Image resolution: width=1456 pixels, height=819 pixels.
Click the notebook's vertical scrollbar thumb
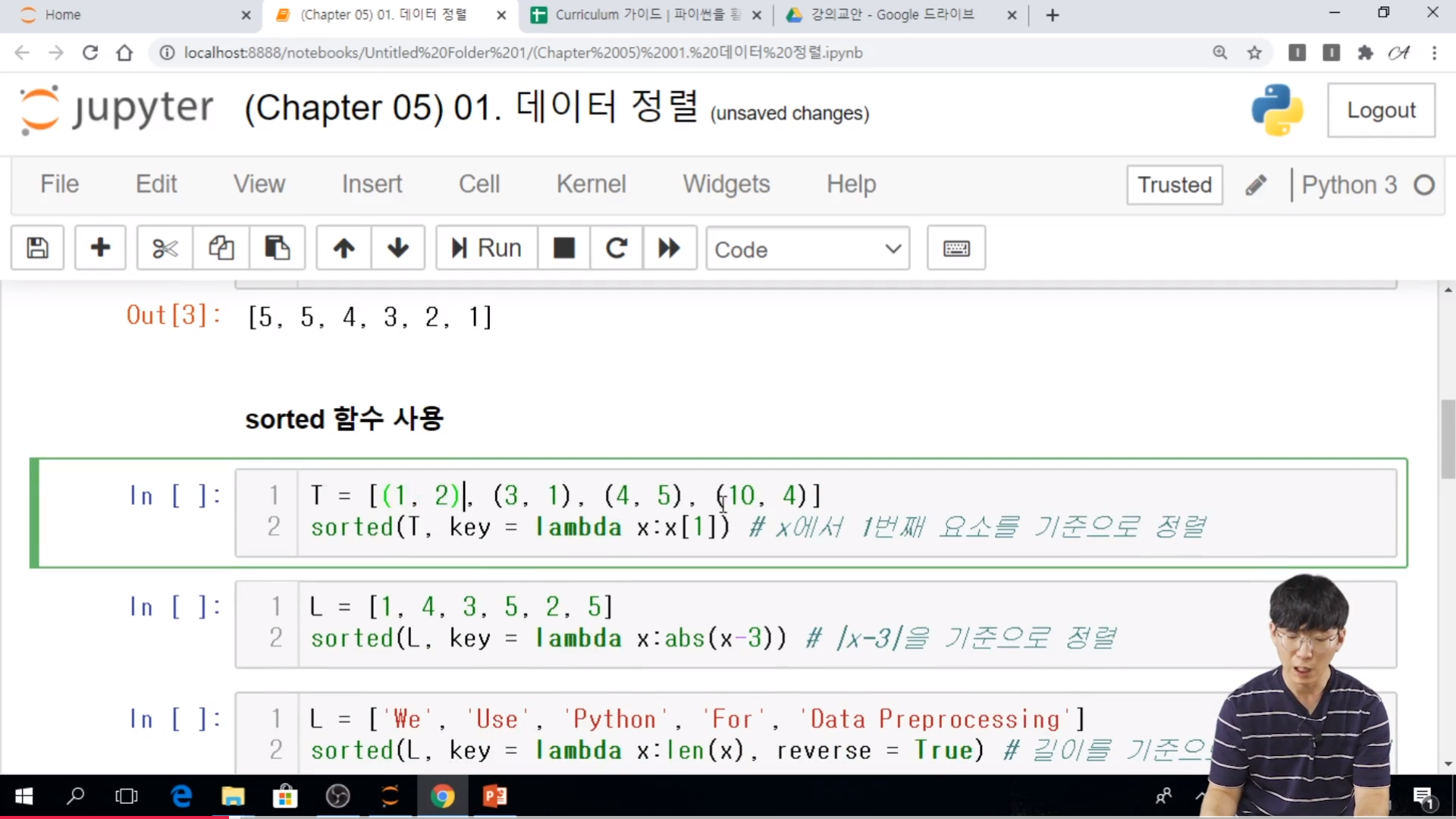(1448, 440)
